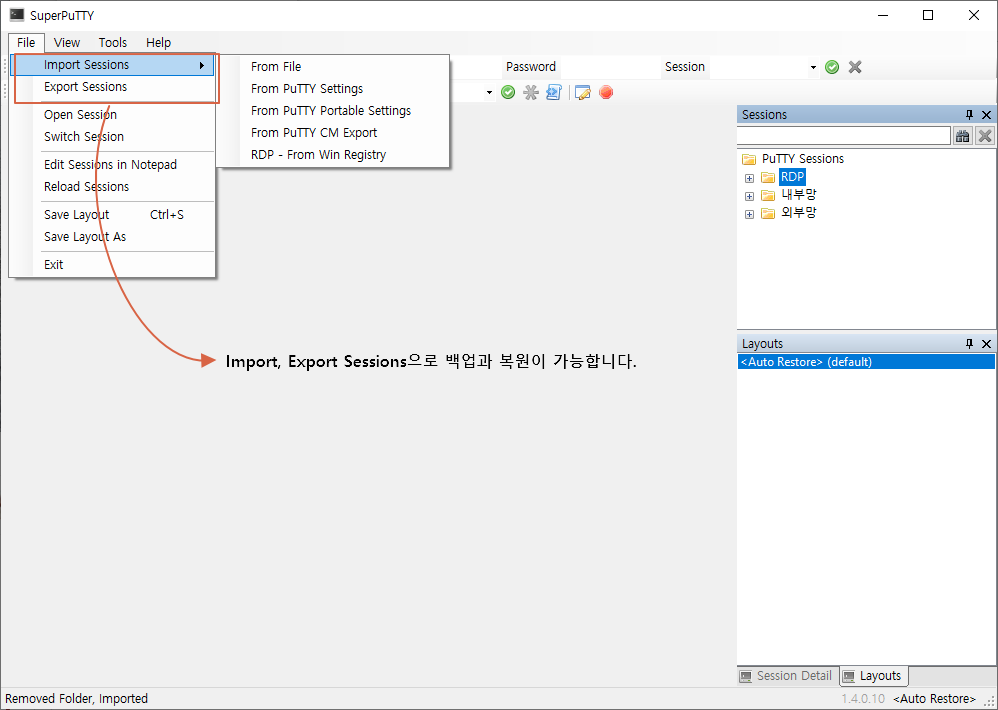Select From PuTTY CM Export option
The height and width of the screenshot is (710, 998).
[333, 133]
